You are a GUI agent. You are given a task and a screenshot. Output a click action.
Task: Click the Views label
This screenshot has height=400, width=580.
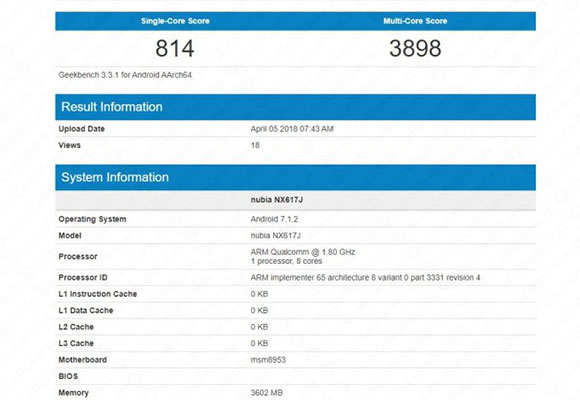point(69,145)
